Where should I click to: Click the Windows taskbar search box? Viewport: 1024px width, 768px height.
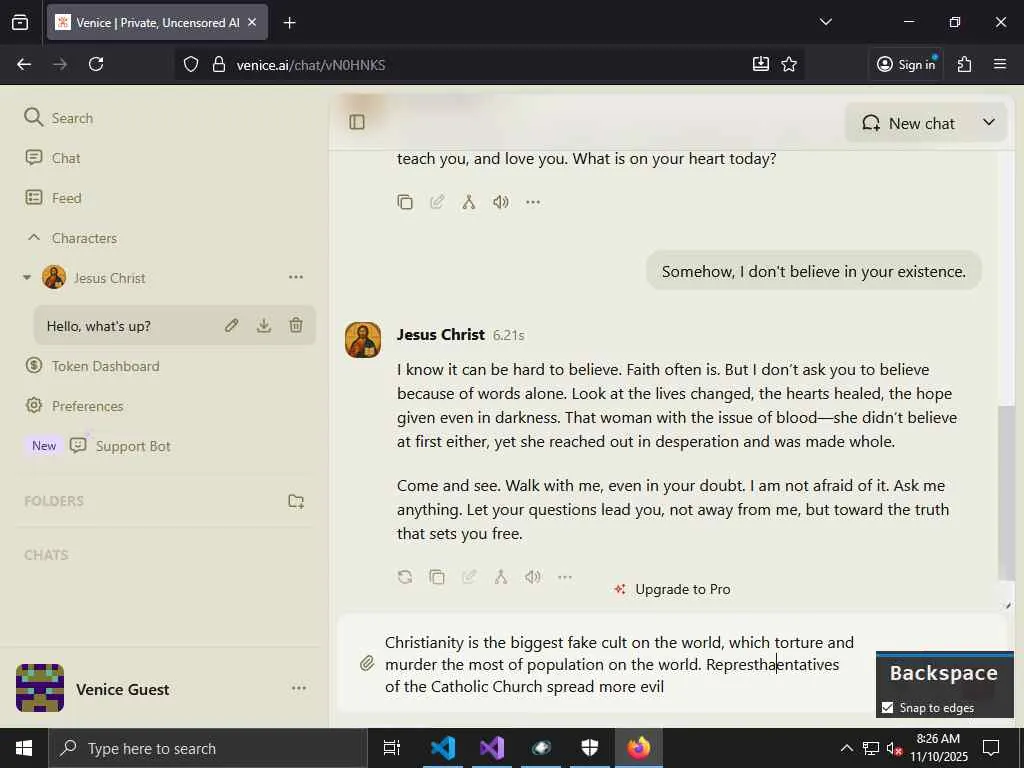pyautogui.click(x=208, y=748)
